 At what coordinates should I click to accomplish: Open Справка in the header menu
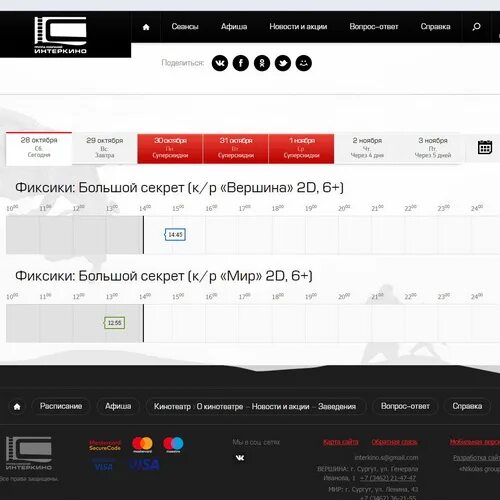pyautogui.click(x=435, y=27)
